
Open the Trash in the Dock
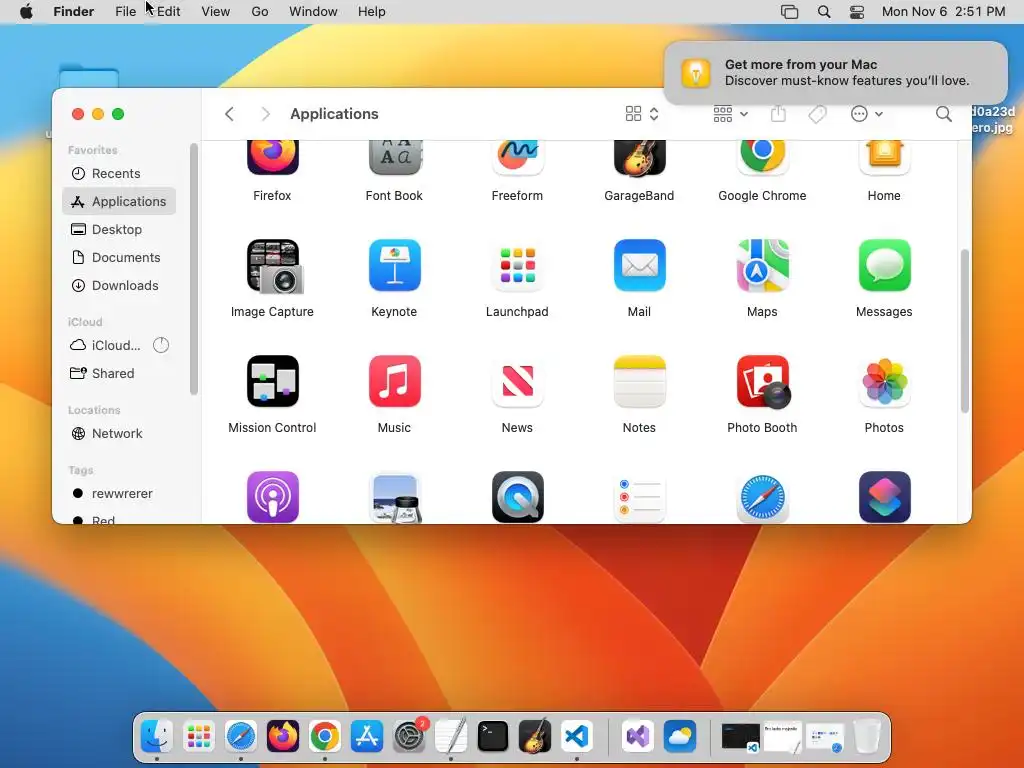click(867, 737)
